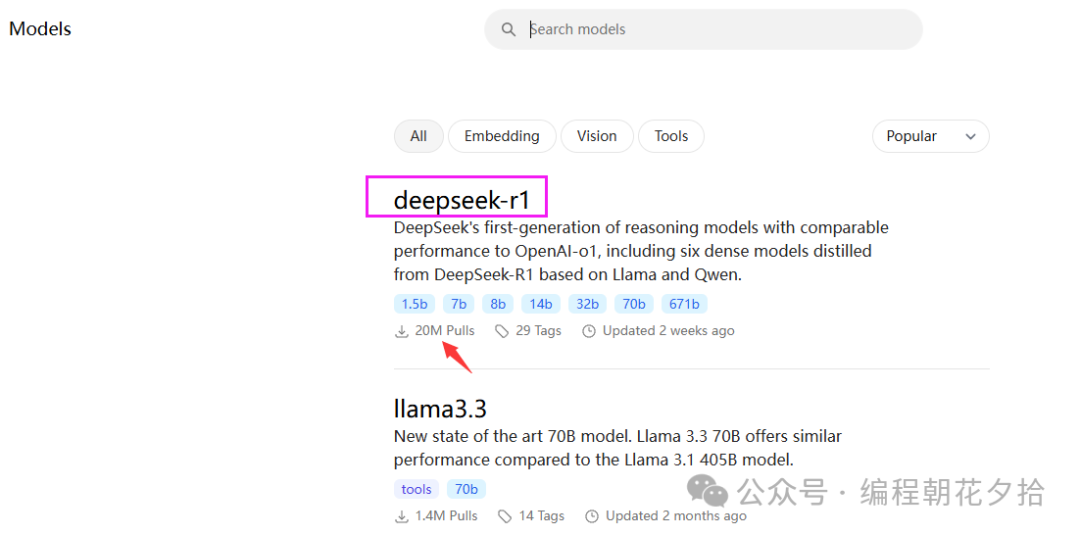Open the llama3.3 model page
This screenshot has width=1080, height=535.
click(x=440, y=409)
